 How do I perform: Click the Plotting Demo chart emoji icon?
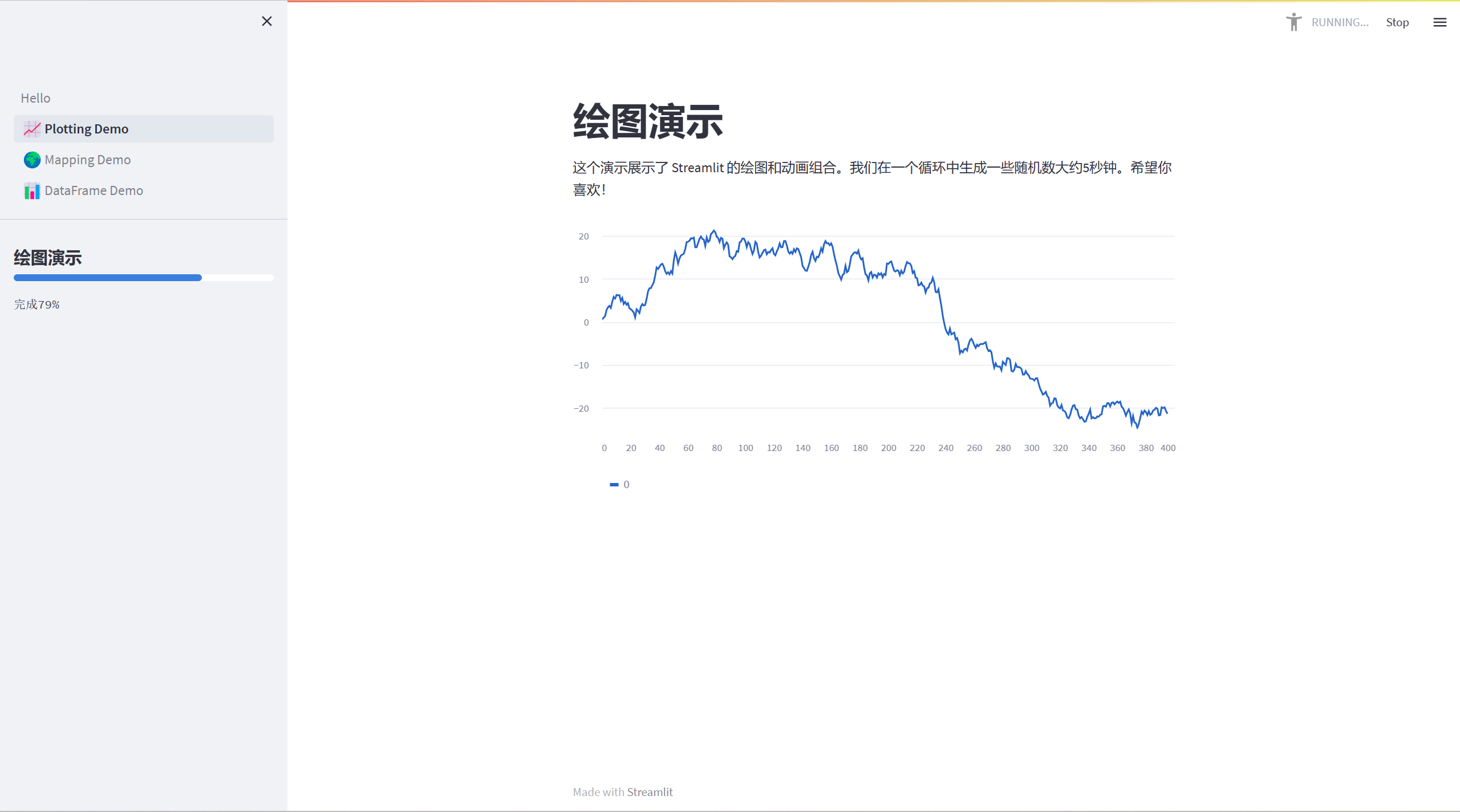[32, 129]
